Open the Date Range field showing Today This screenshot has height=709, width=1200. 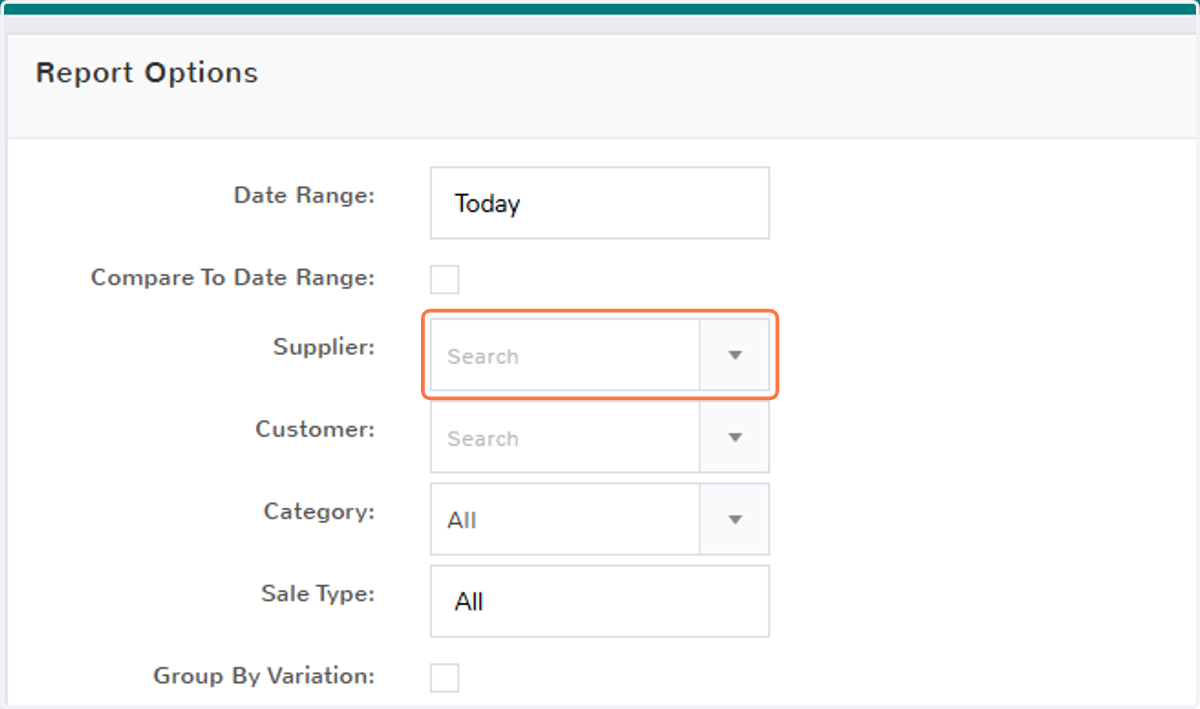600,203
